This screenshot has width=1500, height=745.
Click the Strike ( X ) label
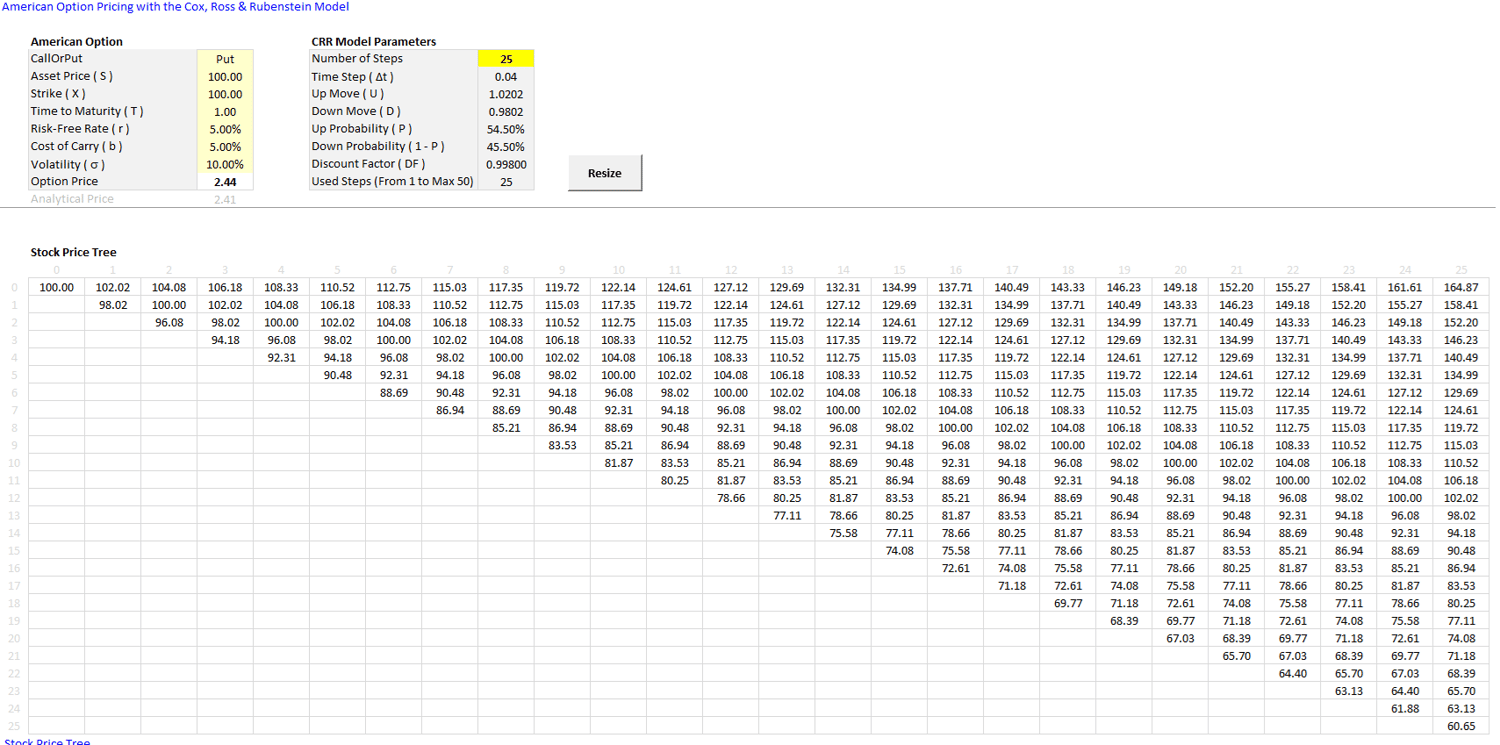[58, 94]
